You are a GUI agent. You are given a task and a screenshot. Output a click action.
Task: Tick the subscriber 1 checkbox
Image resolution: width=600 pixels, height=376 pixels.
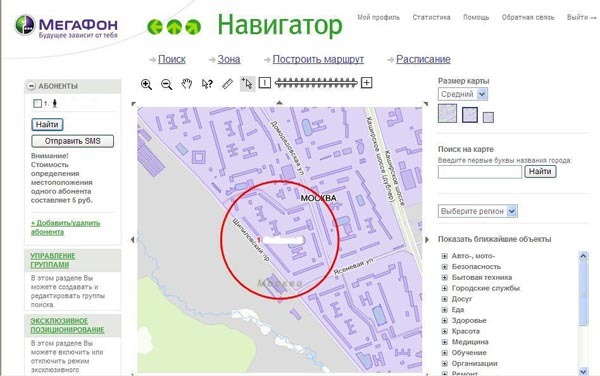(x=37, y=104)
